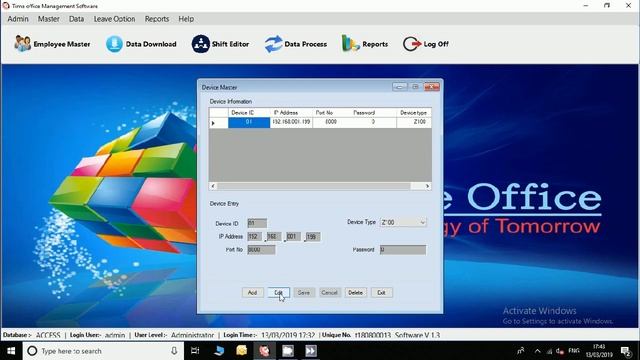Click the last IP Address octet field 199
Screen dimensions: 640x360
[313, 236]
